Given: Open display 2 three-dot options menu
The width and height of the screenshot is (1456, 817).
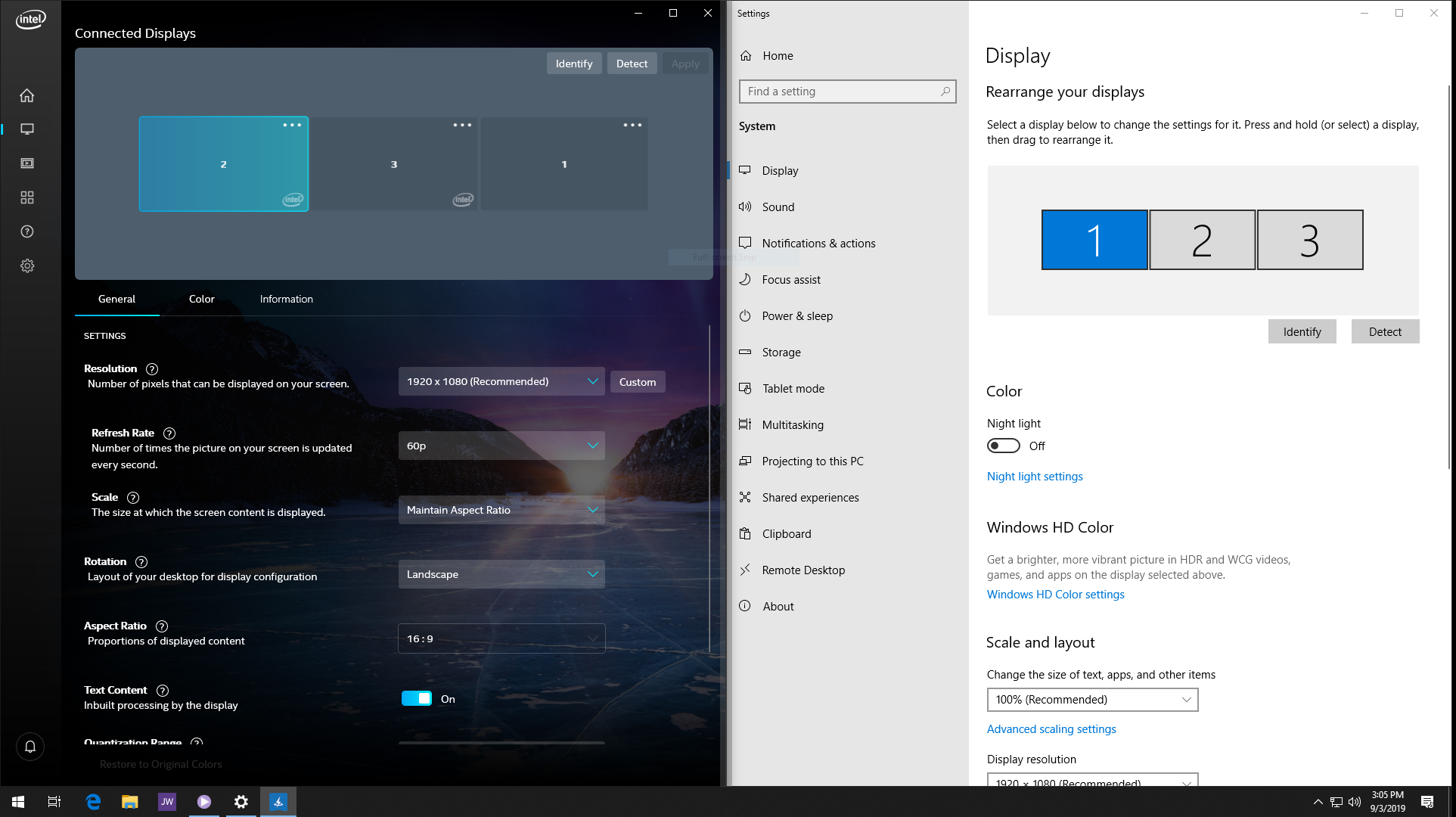Looking at the screenshot, I should point(292,125).
